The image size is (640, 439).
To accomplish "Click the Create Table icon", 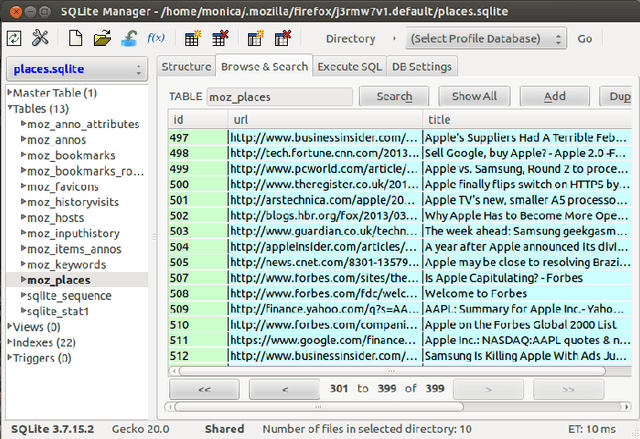I will 193,38.
